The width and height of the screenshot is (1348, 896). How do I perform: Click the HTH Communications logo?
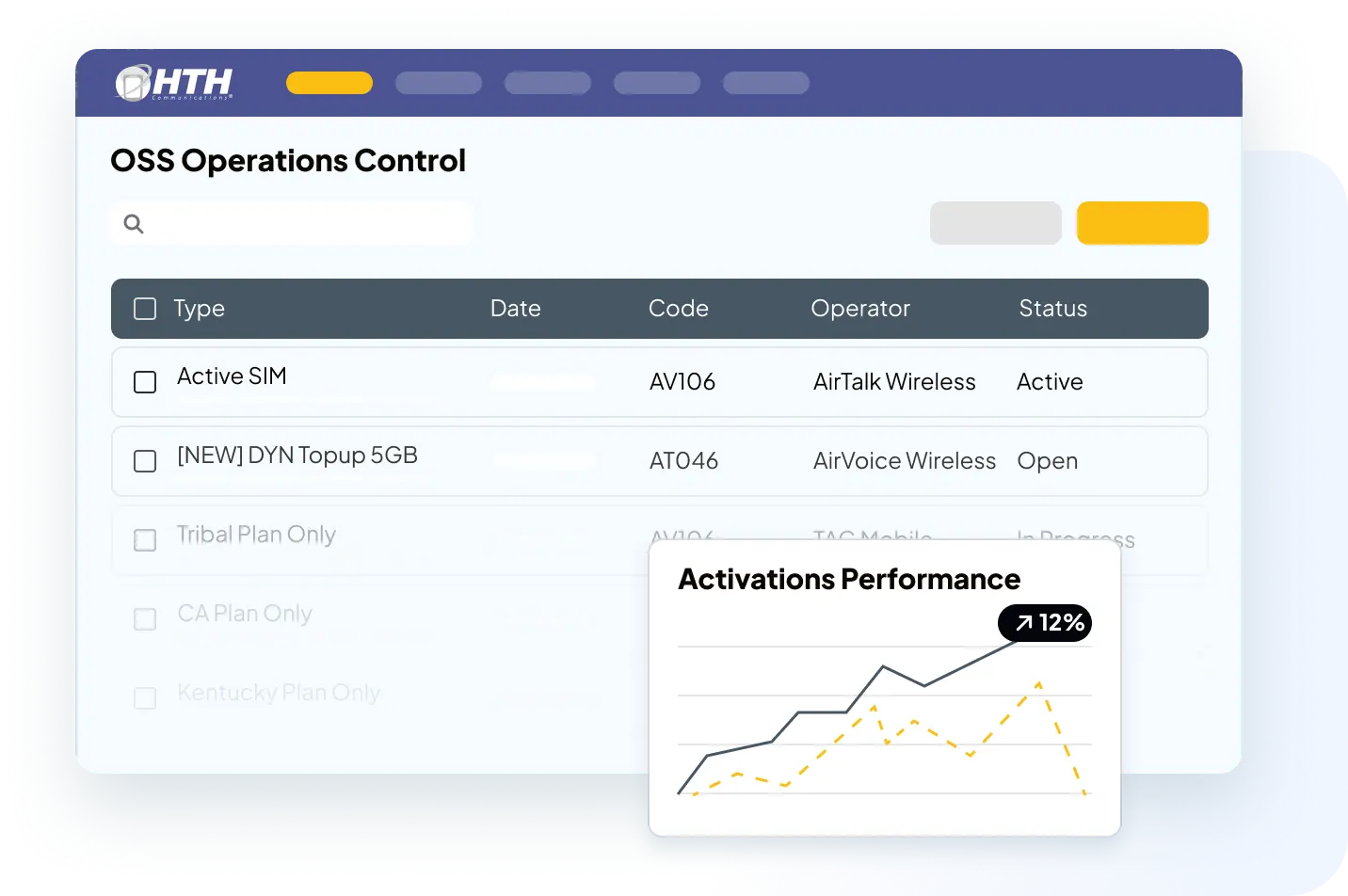pos(174,83)
